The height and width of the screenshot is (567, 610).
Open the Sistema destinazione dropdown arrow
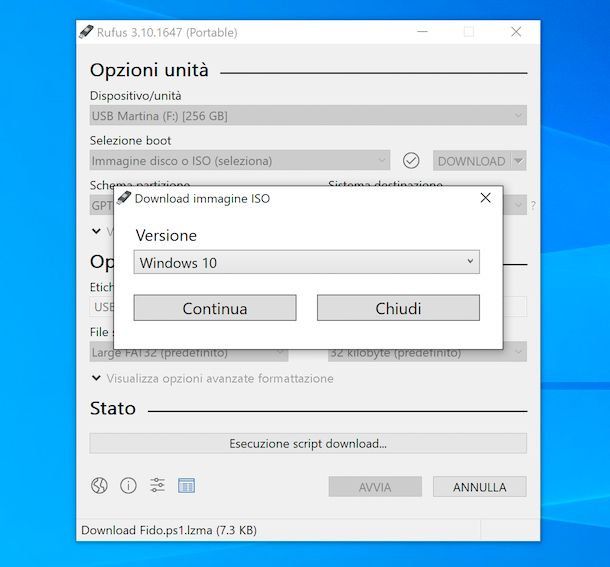(x=518, y=205)
